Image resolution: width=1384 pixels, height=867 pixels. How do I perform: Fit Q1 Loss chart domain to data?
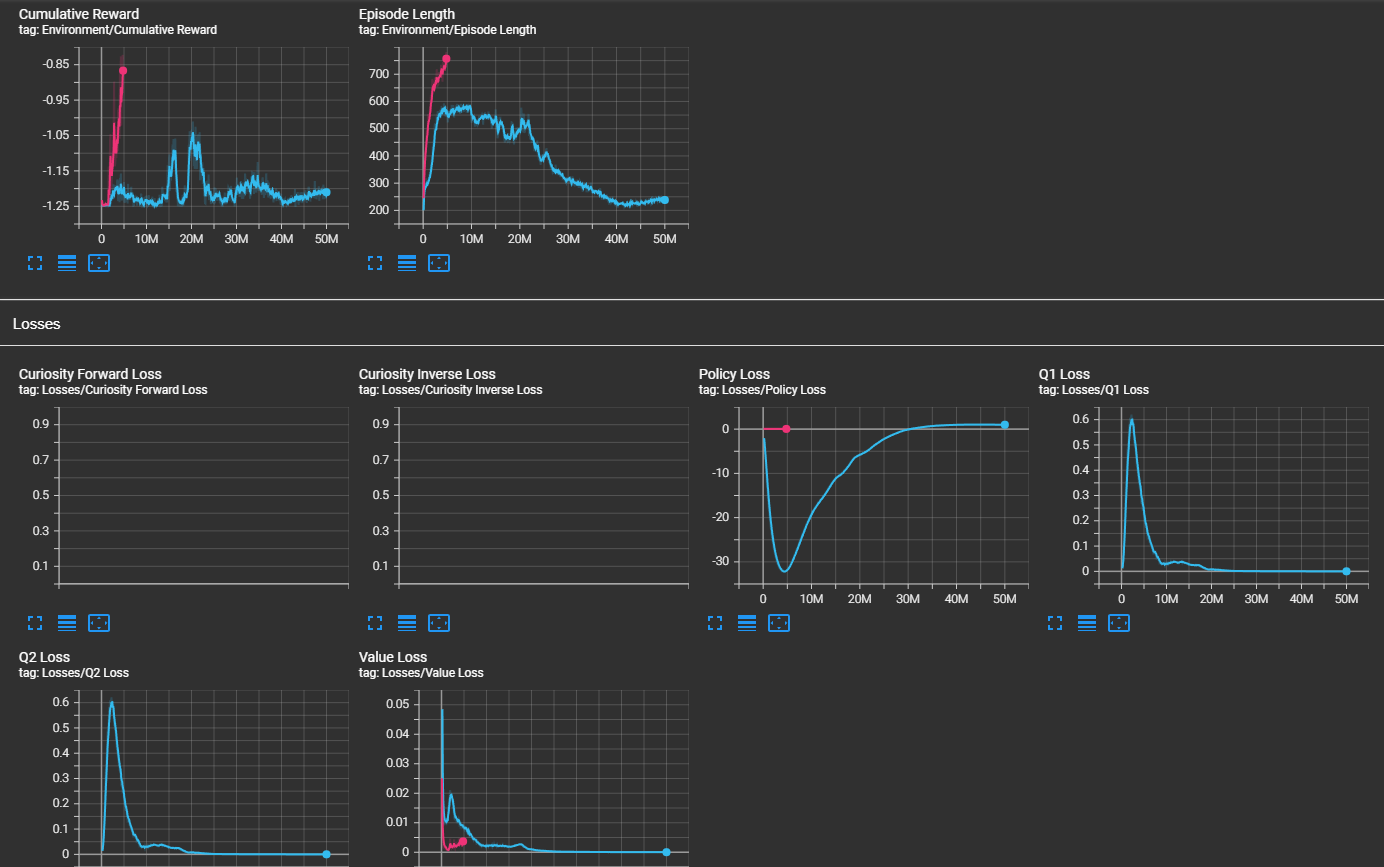point(1119,623)
